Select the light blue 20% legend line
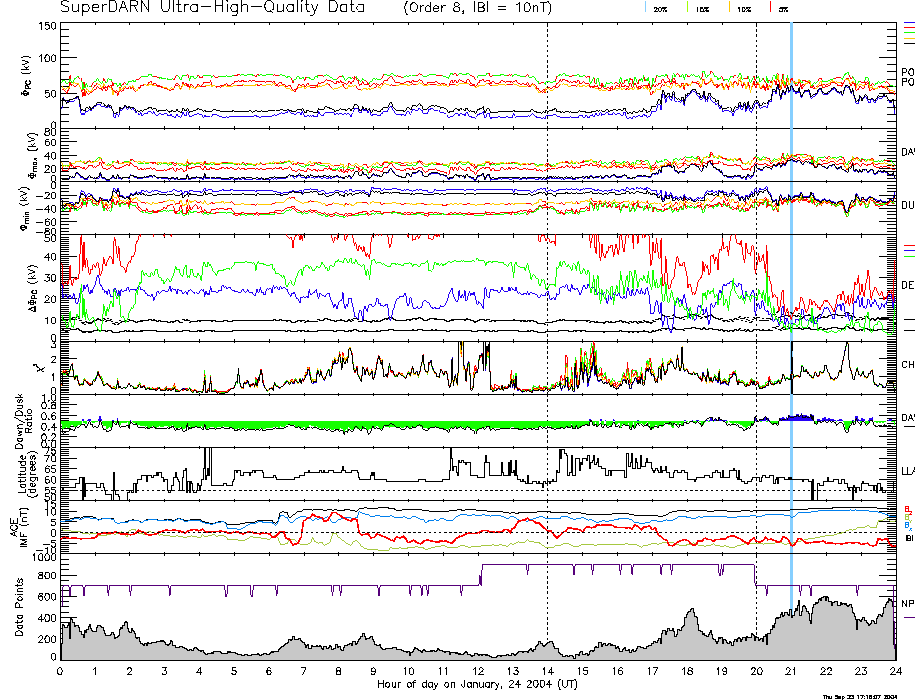 pos(645,8)
